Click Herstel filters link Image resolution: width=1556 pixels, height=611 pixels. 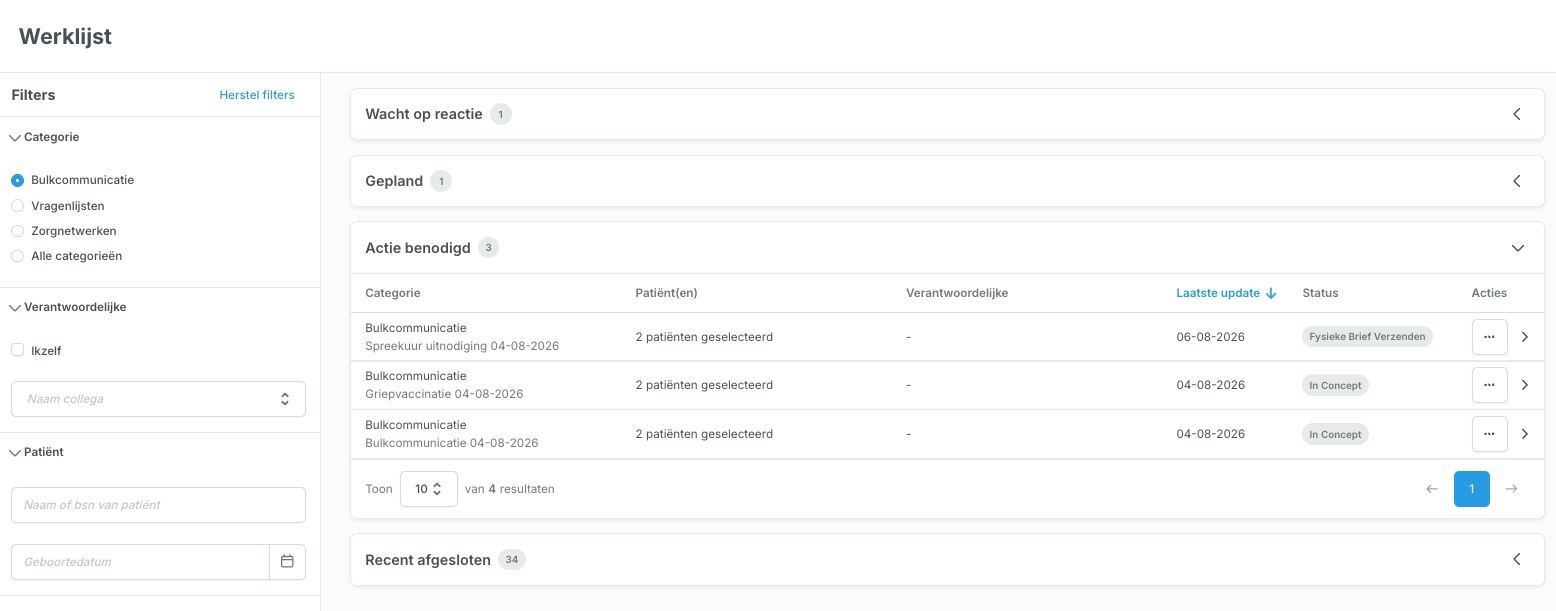click(x=257, y=95)
